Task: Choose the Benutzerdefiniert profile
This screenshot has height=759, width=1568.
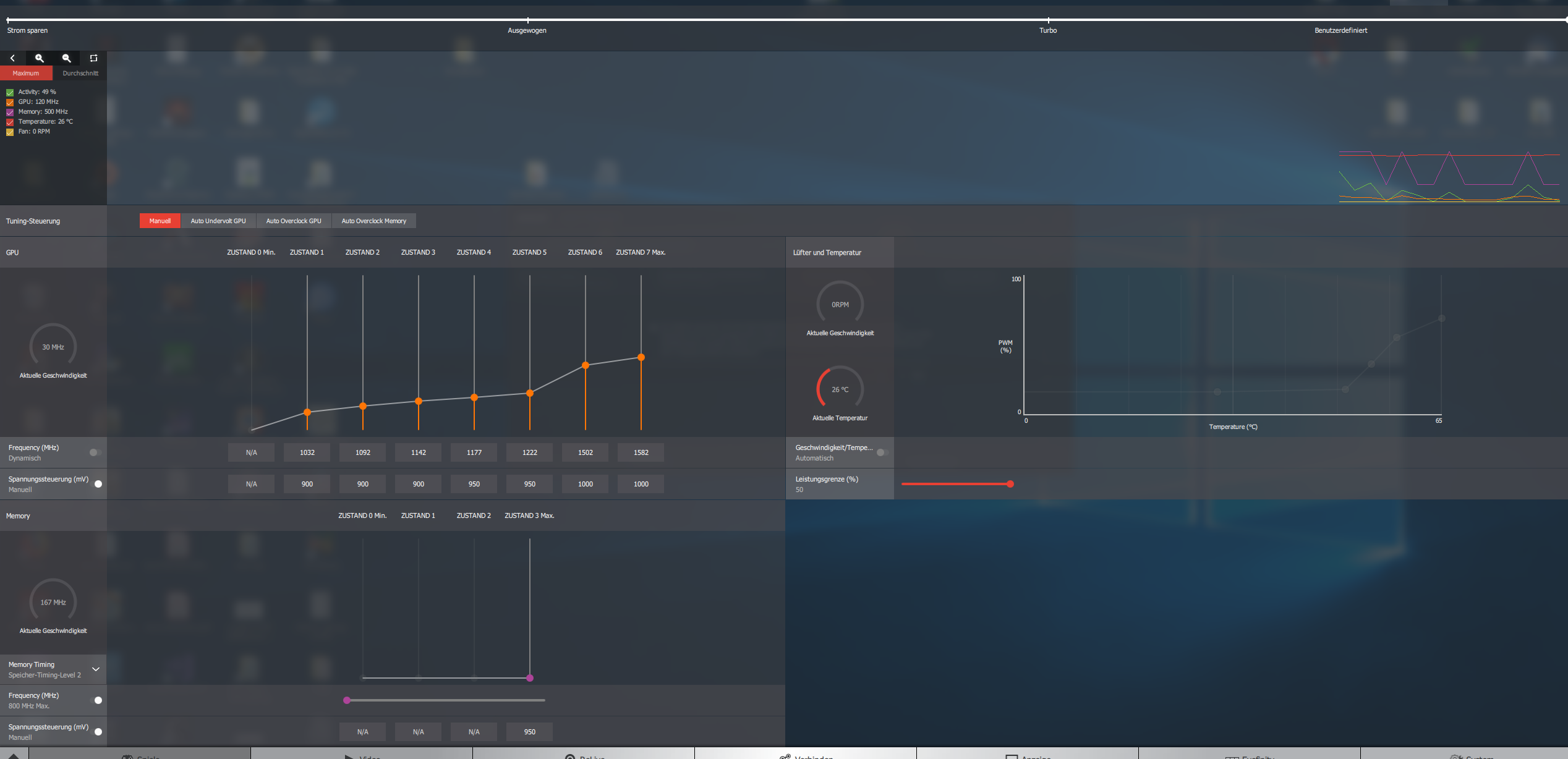Action: [1340, 30]
